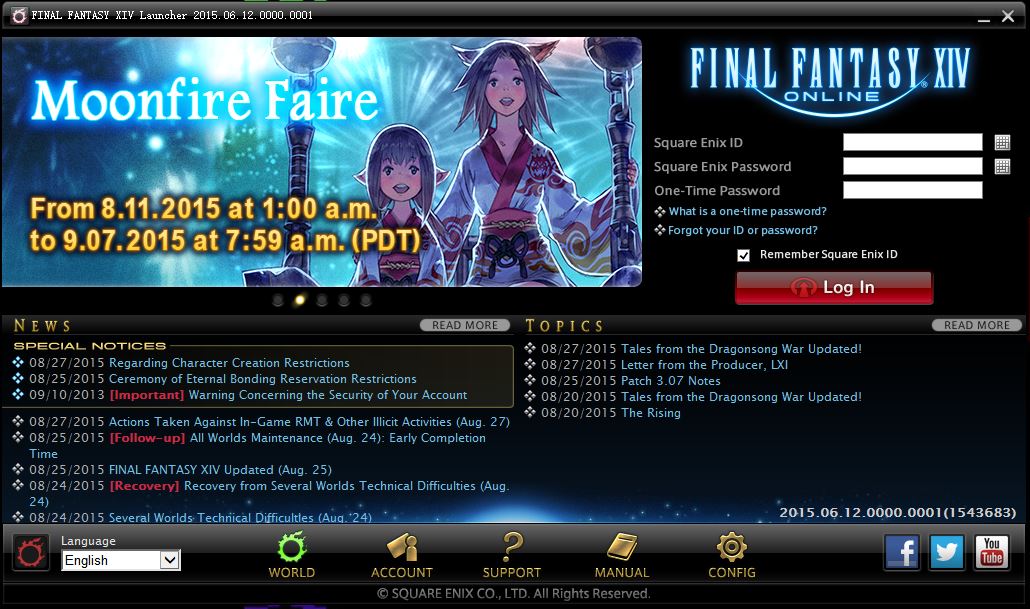Open 'Warning Concerning the Security of Your Account'

[x=328, y=395]
